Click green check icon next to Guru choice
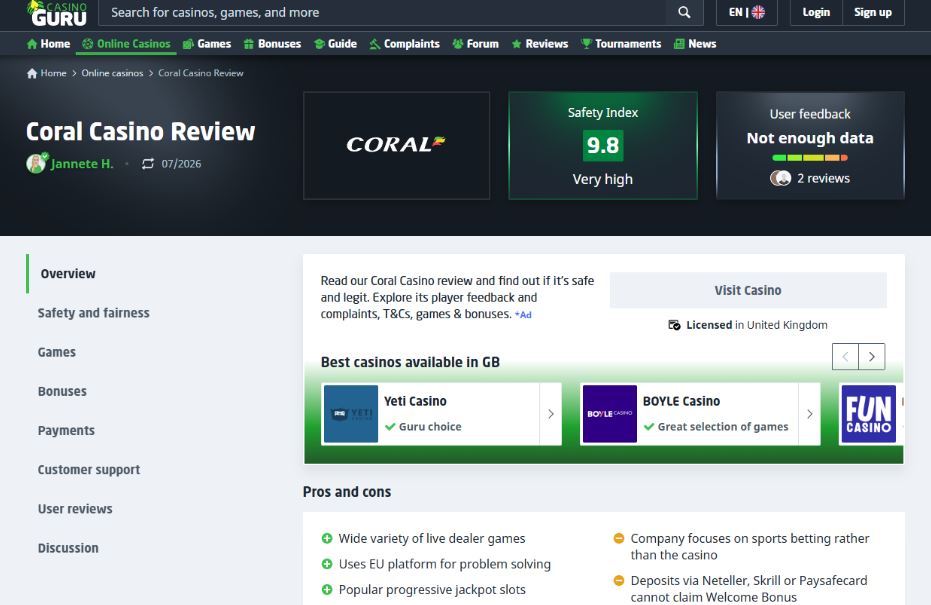 pyautogui.click(x=390, y=426)
